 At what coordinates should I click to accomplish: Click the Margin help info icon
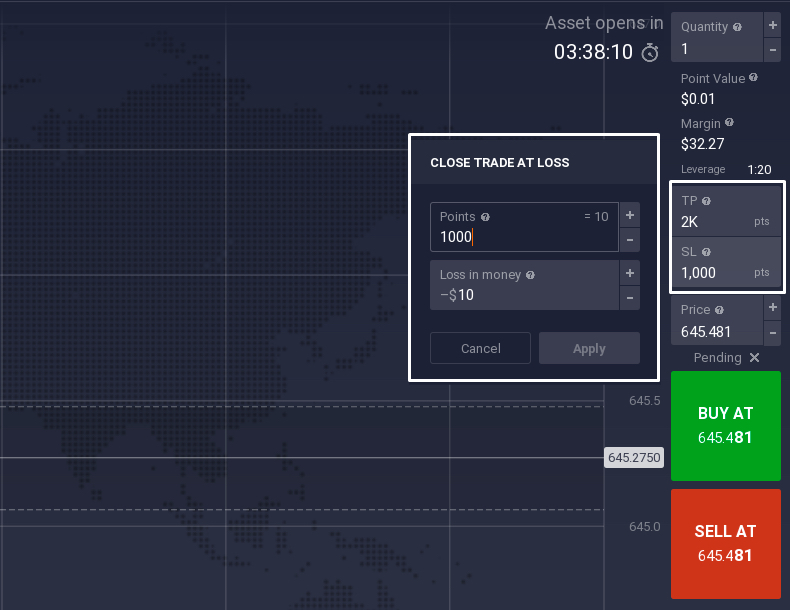click(x=729, y=122)
